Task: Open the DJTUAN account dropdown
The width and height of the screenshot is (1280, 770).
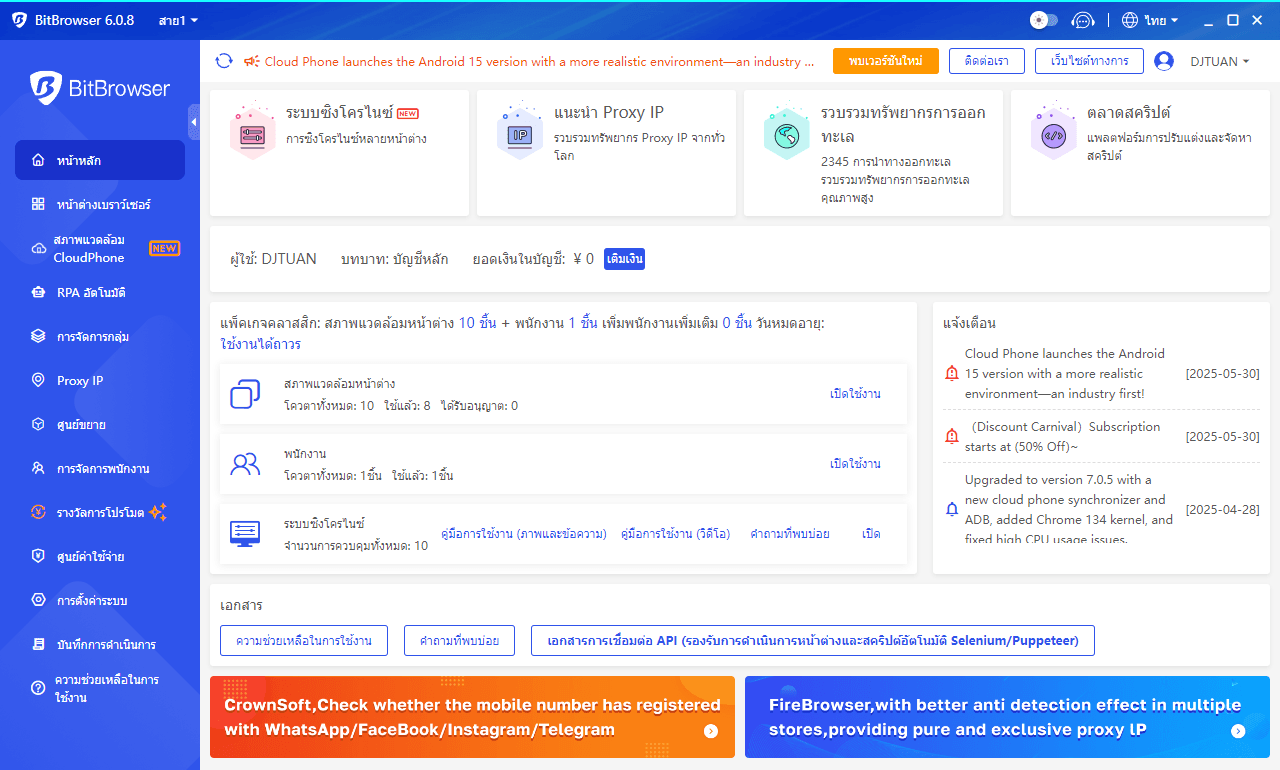Action: point(1219,61)
